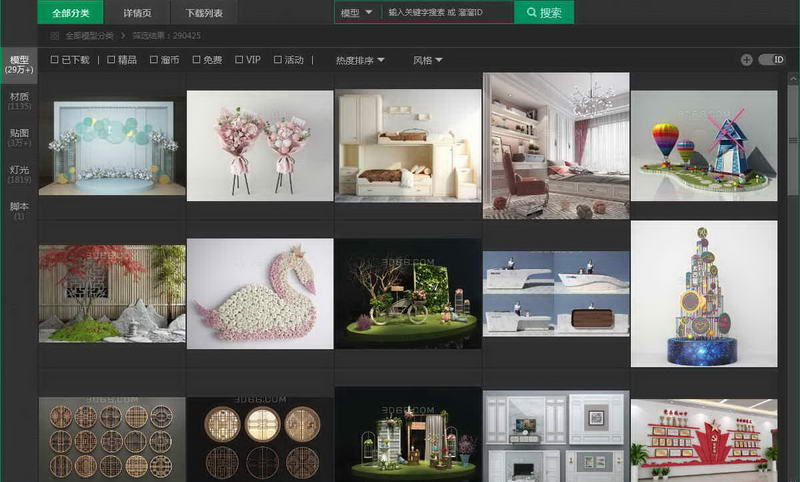Open 灯光 category in the sidebar

19,174
